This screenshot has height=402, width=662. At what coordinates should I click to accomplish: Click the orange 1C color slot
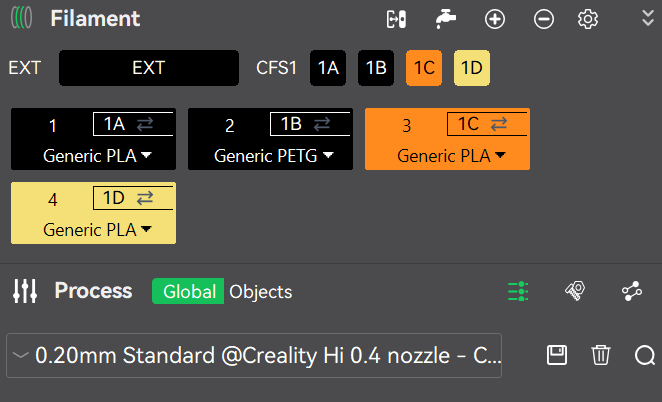click(x=424, y=68)
